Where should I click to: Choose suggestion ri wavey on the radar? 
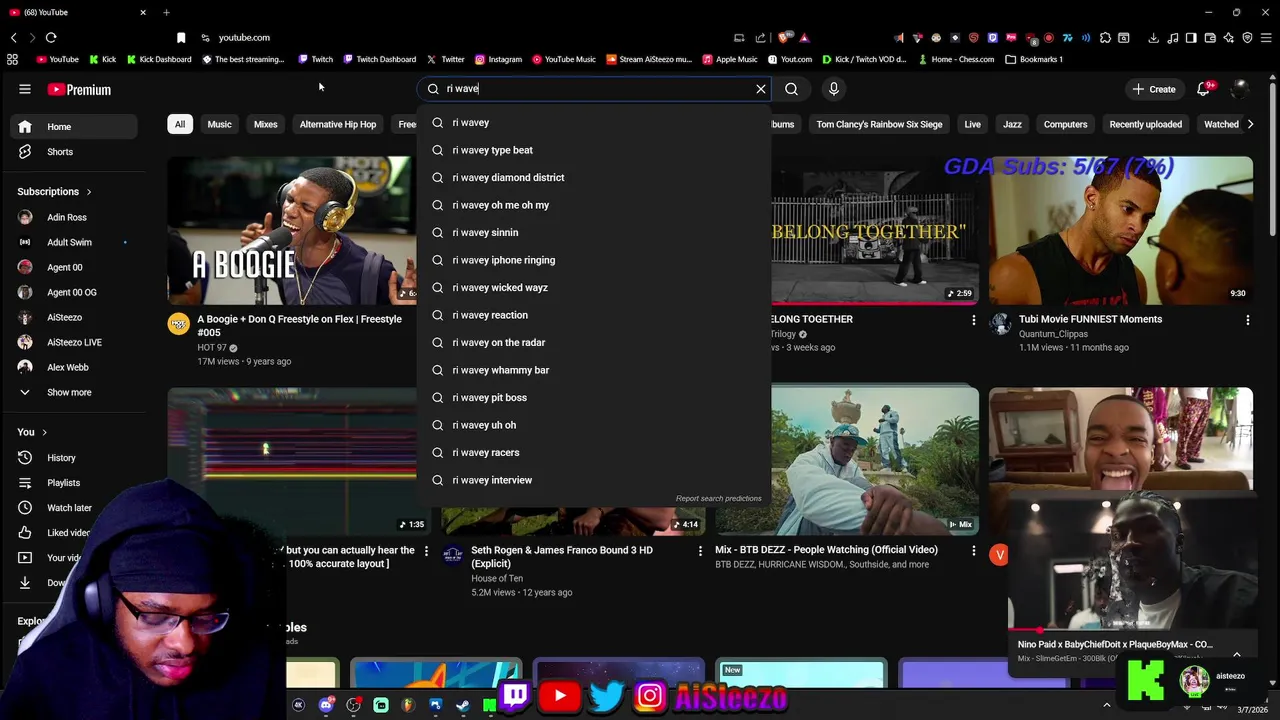594,343
